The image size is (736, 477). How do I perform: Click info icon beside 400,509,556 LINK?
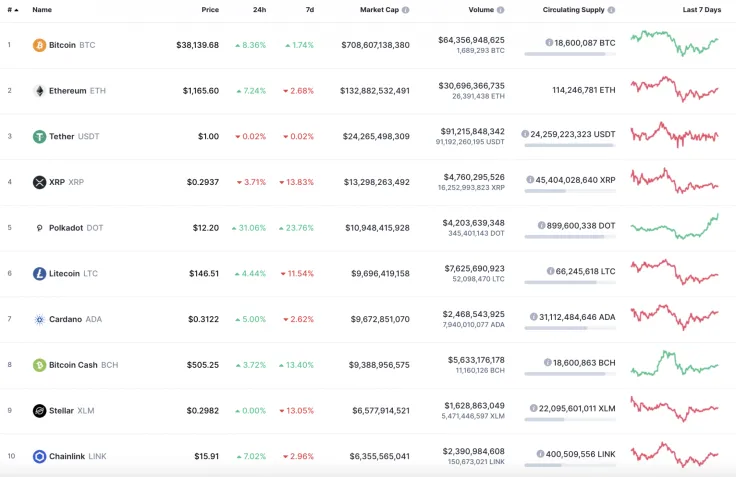point(540,454)
